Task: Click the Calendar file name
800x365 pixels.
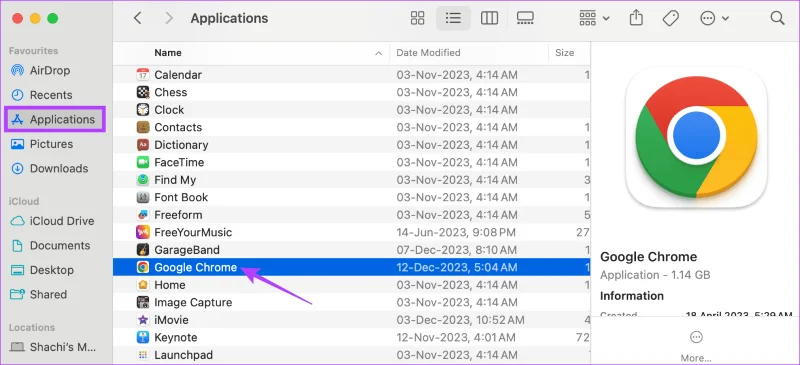Action: [x=178, y=75]
